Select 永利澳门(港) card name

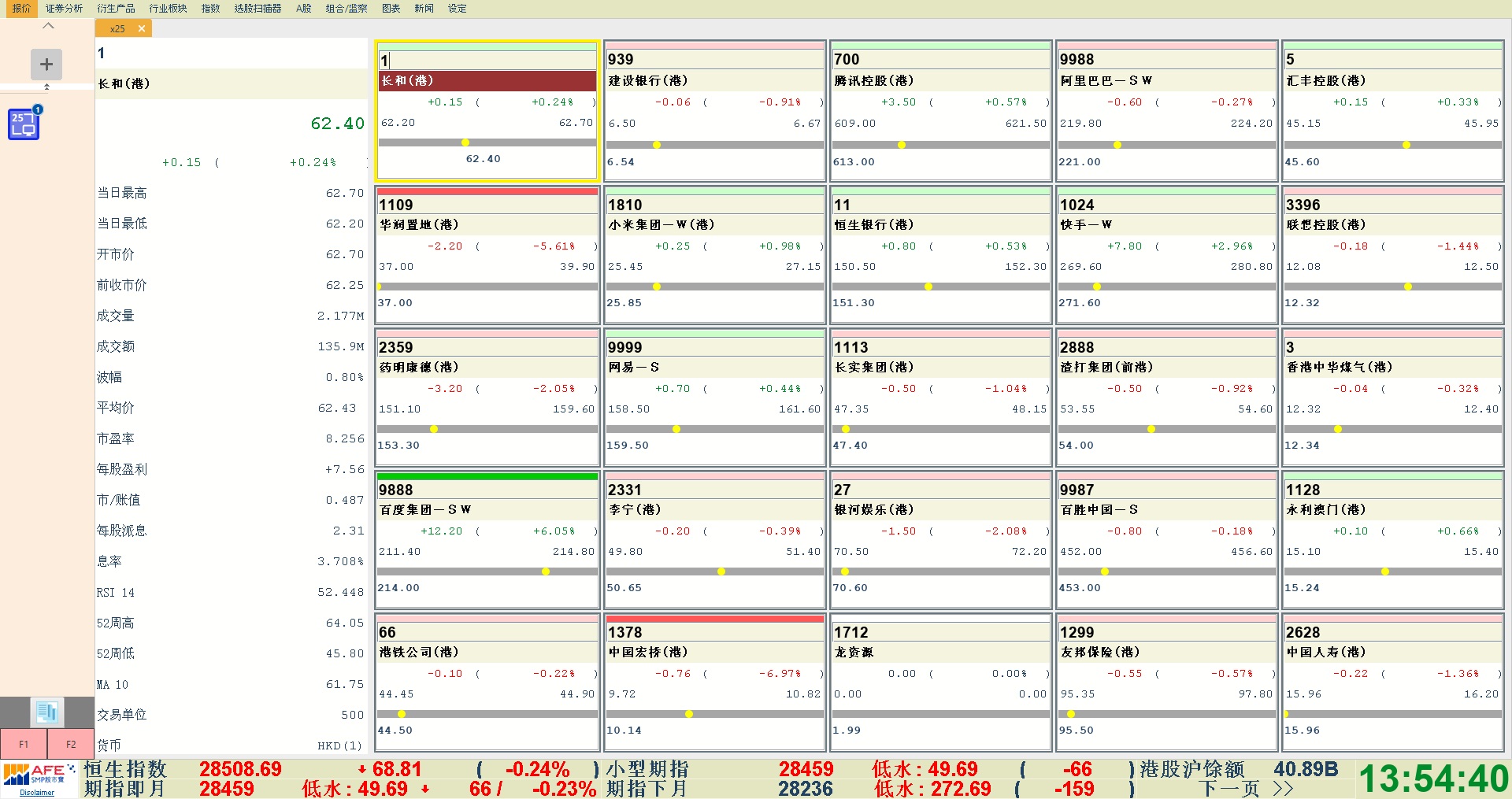click(1325, 509)
